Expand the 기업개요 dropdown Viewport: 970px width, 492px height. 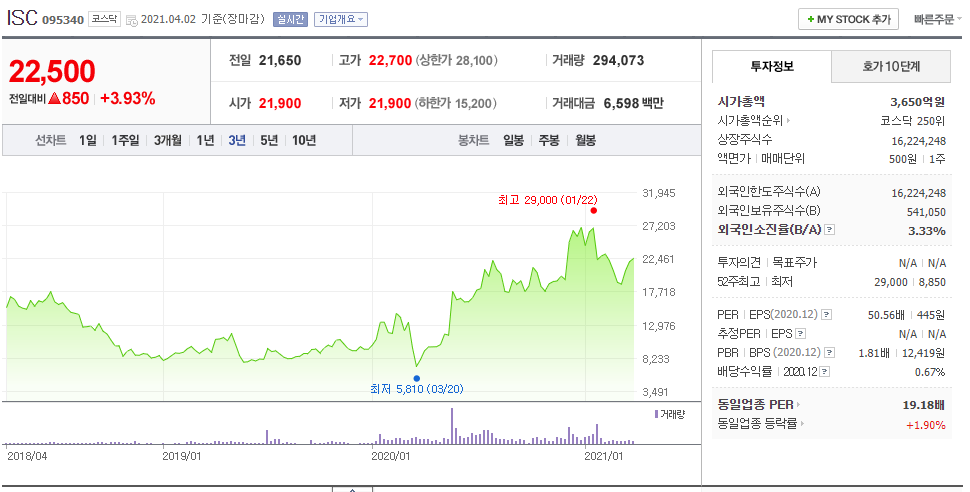pos(341,19)
